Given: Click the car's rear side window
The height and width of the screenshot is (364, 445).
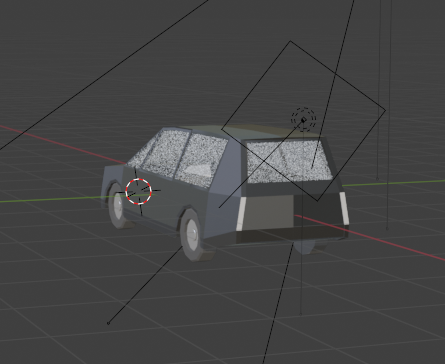Looking at the screenshot, I should point(201,160).
